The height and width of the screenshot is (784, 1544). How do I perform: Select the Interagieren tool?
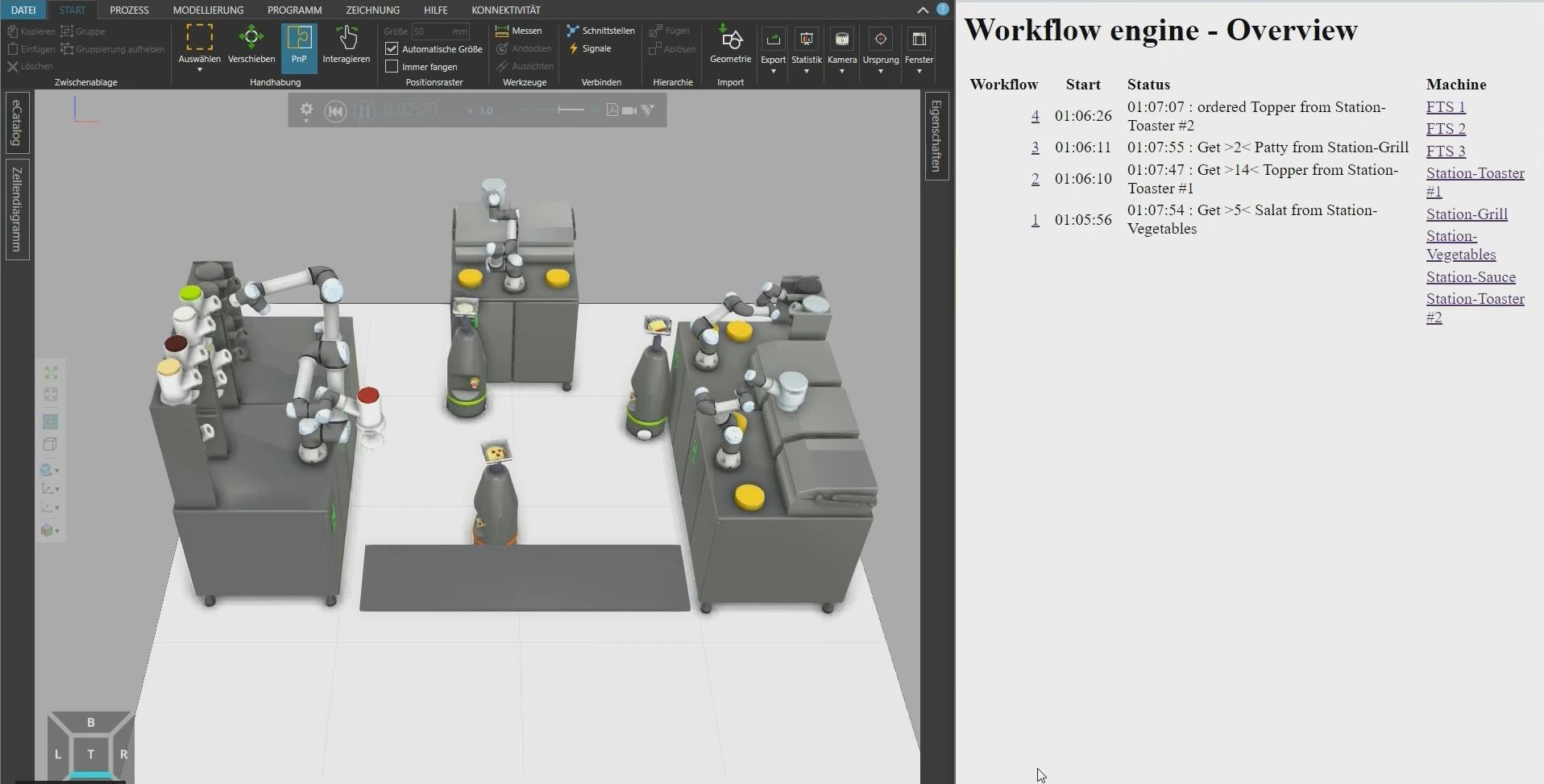tap(346, 44)
